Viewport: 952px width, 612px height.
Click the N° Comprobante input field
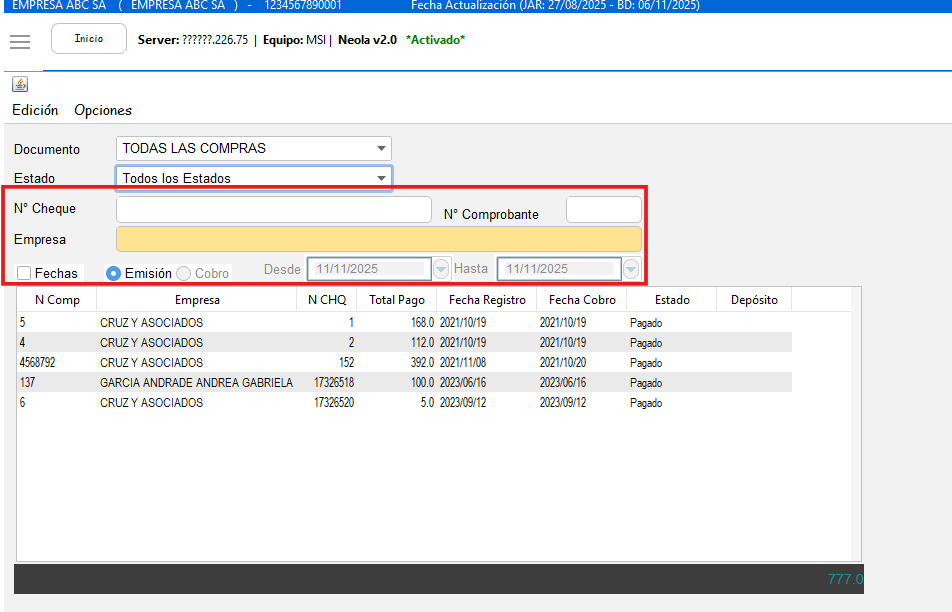coord(603,210)
